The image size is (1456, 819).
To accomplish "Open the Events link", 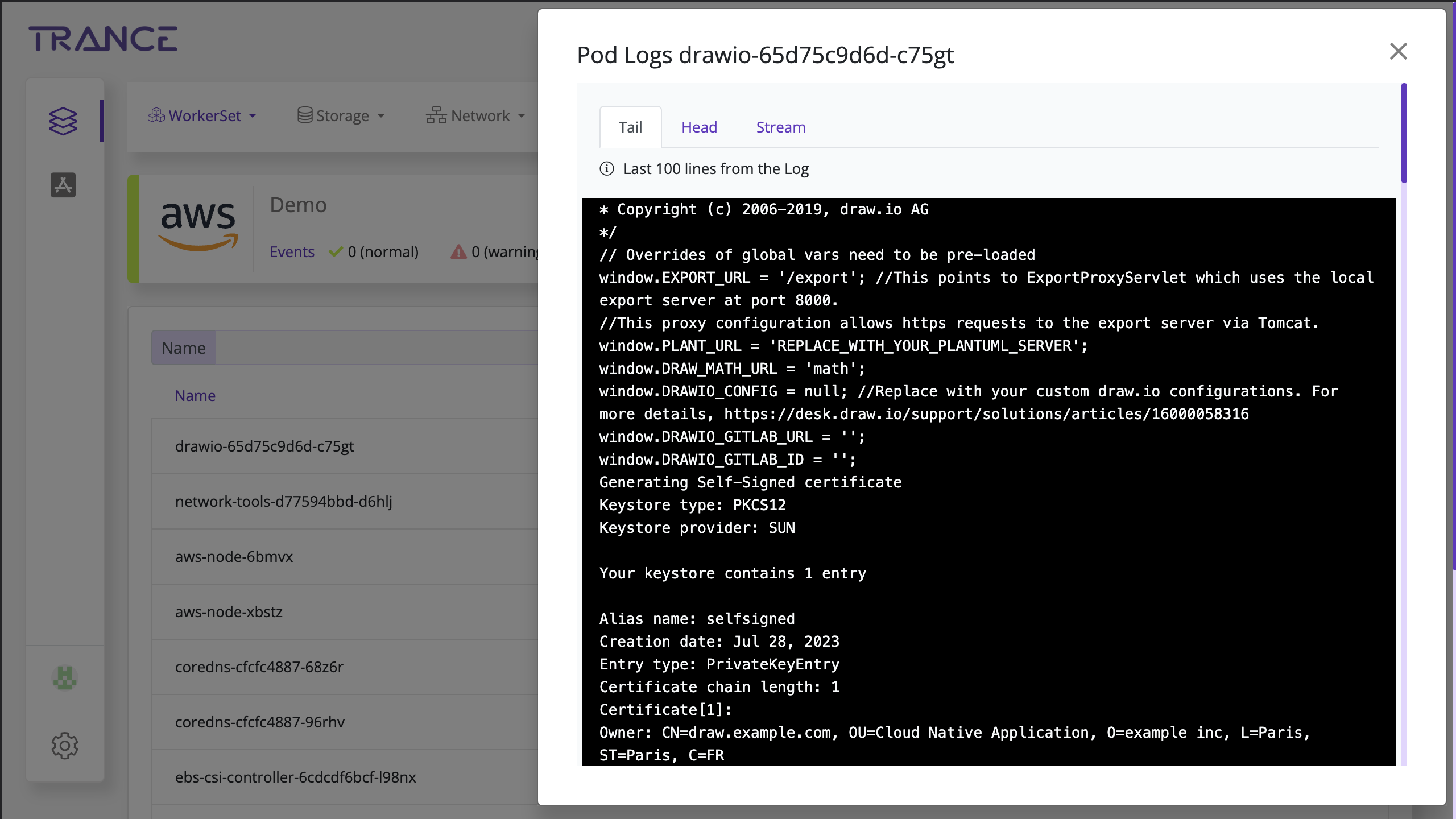I will pos(292,252).
